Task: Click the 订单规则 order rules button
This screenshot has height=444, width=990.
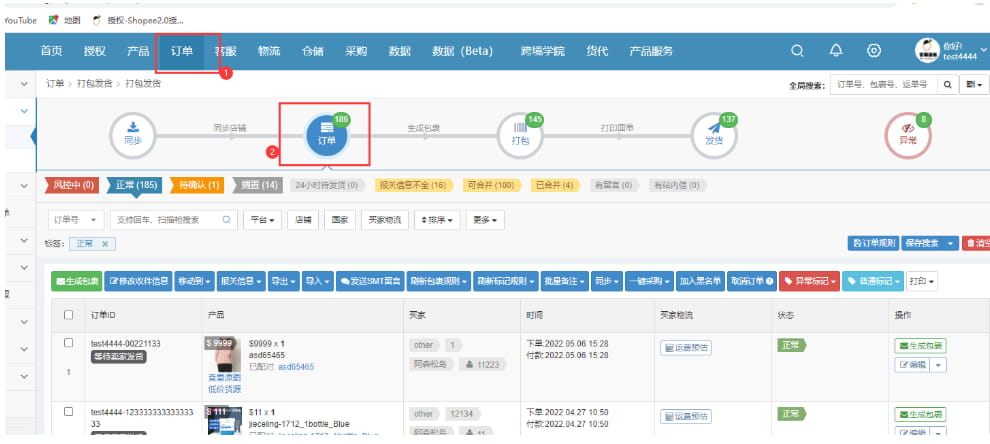Action: pos(873,244)
